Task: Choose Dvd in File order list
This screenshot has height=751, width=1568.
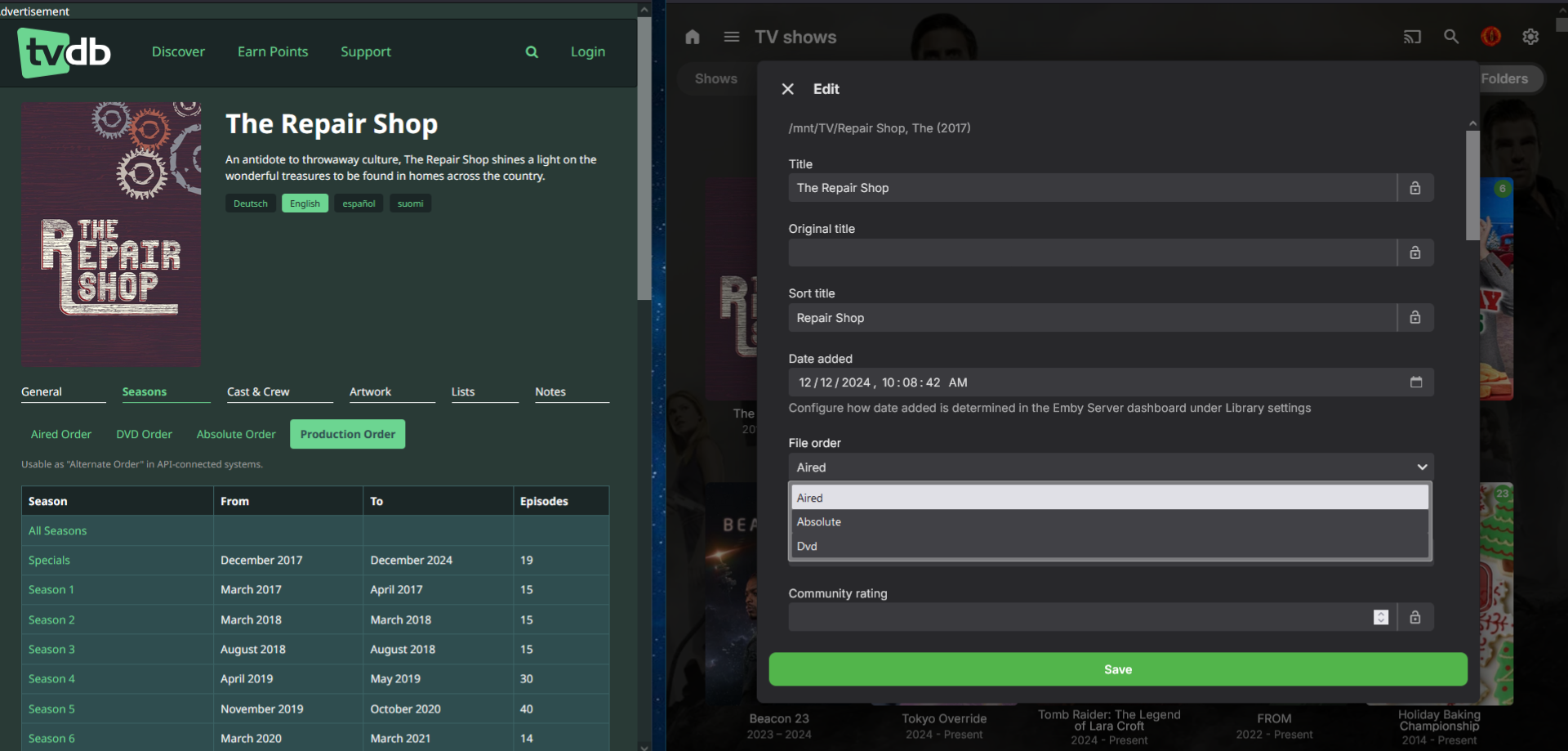Action: coord(807,547)
